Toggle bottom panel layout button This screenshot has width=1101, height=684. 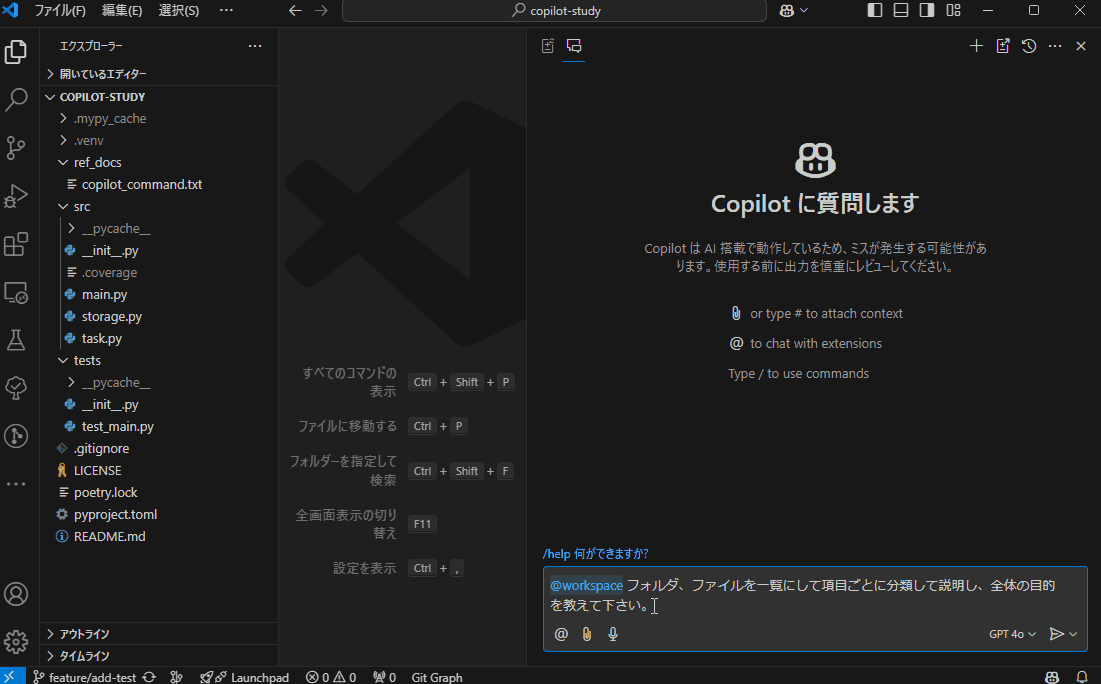(901, 11)
